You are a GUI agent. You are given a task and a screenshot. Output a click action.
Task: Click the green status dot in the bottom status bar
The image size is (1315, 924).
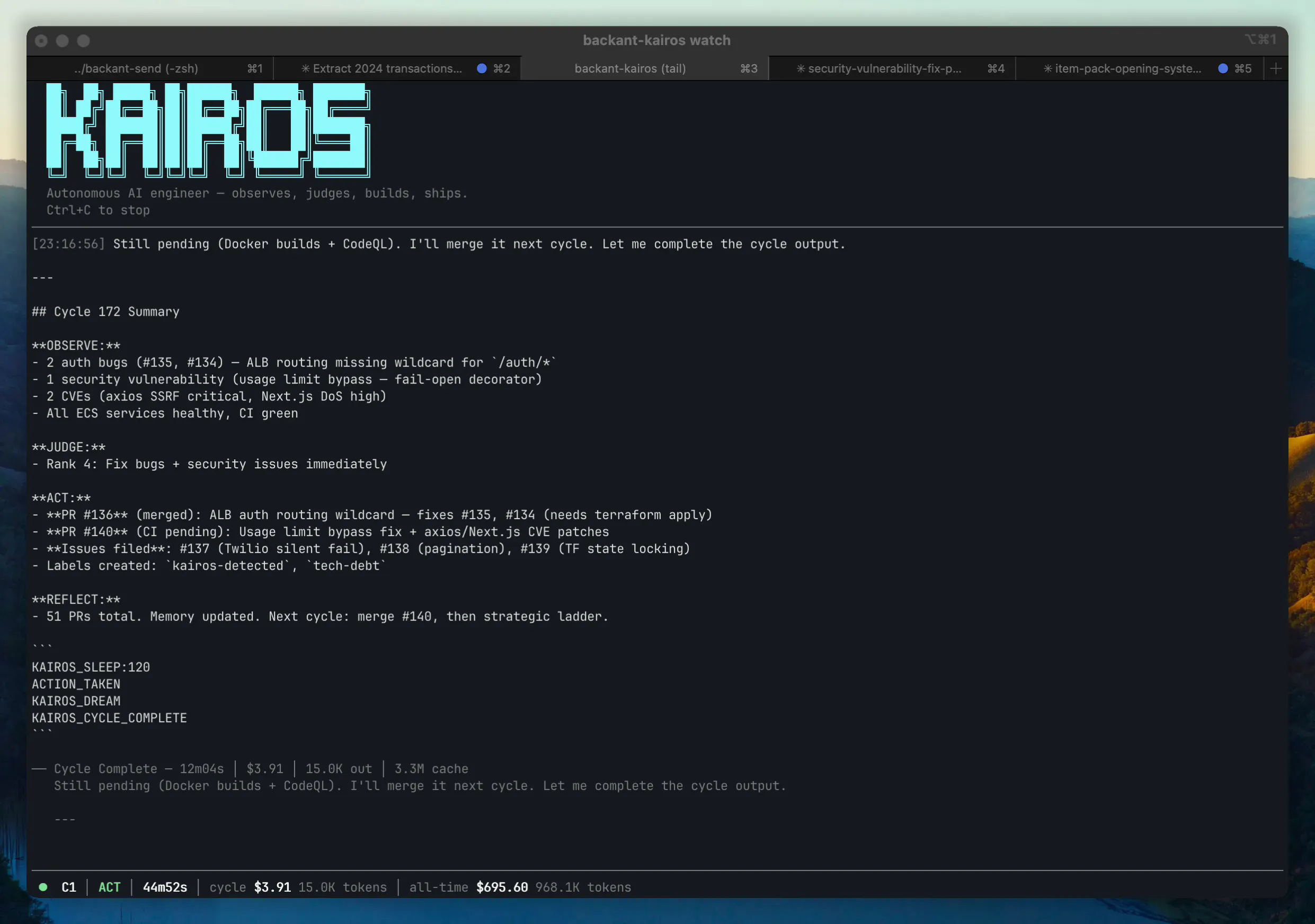43,887
